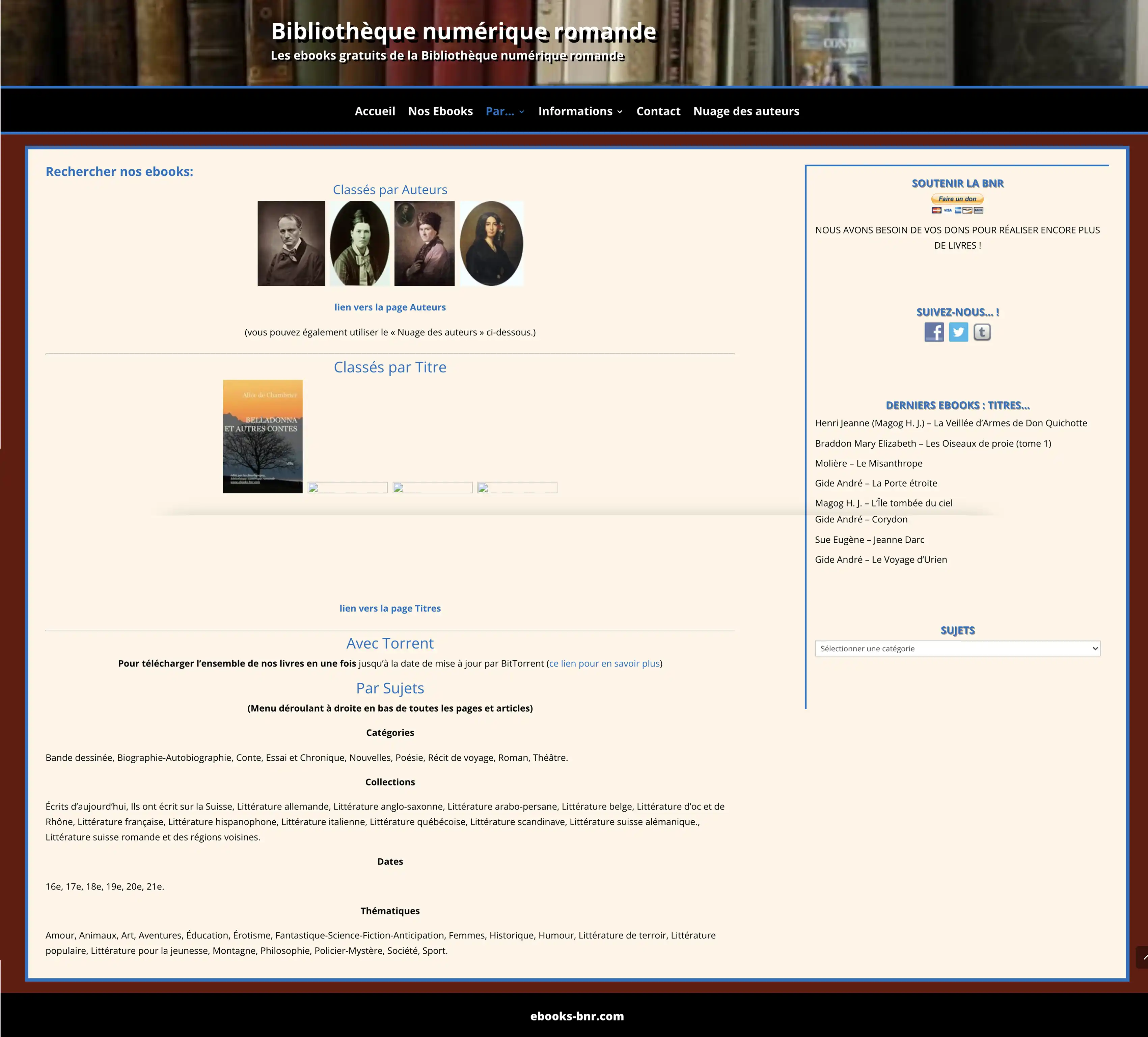The image size is (1148, 1037).
Task: Open the 'Sélectionner une catégorie' dropdown
Action: (957, 649)
